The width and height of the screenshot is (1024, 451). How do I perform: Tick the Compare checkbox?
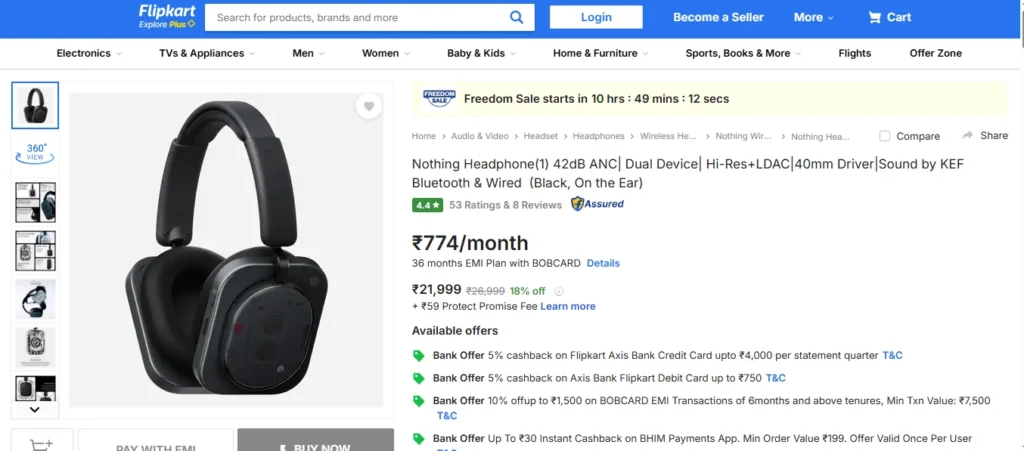[885, 136]
